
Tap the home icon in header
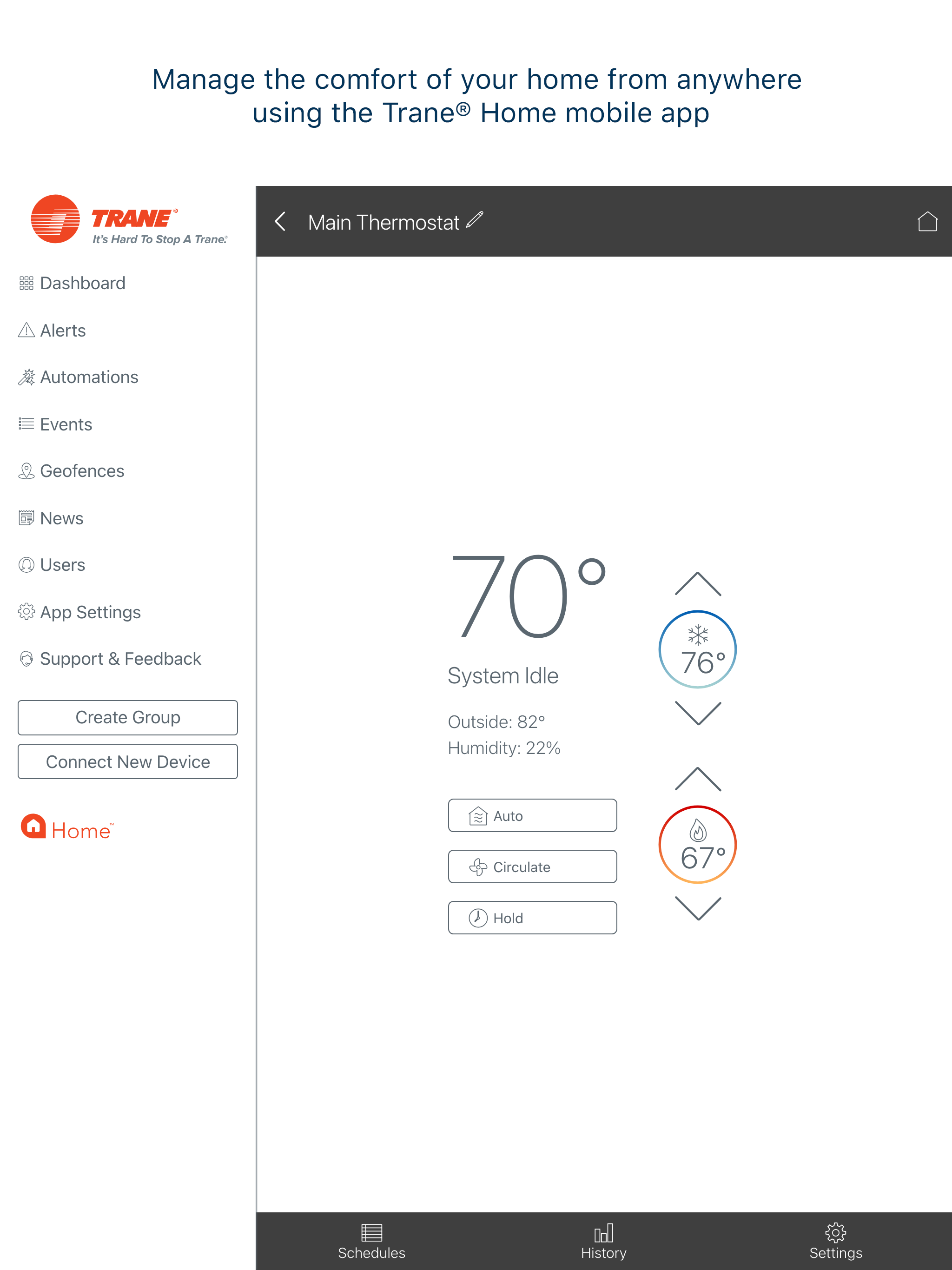pyautogui.click(x=927, y=222)
